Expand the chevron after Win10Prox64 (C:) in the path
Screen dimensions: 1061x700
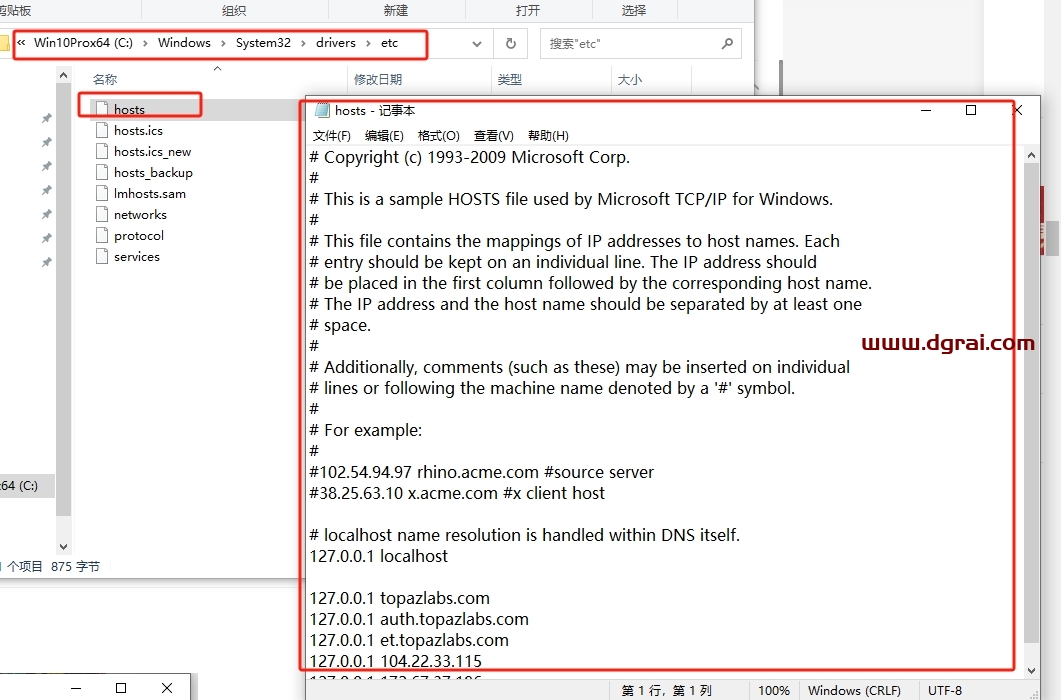click(145, 43)
